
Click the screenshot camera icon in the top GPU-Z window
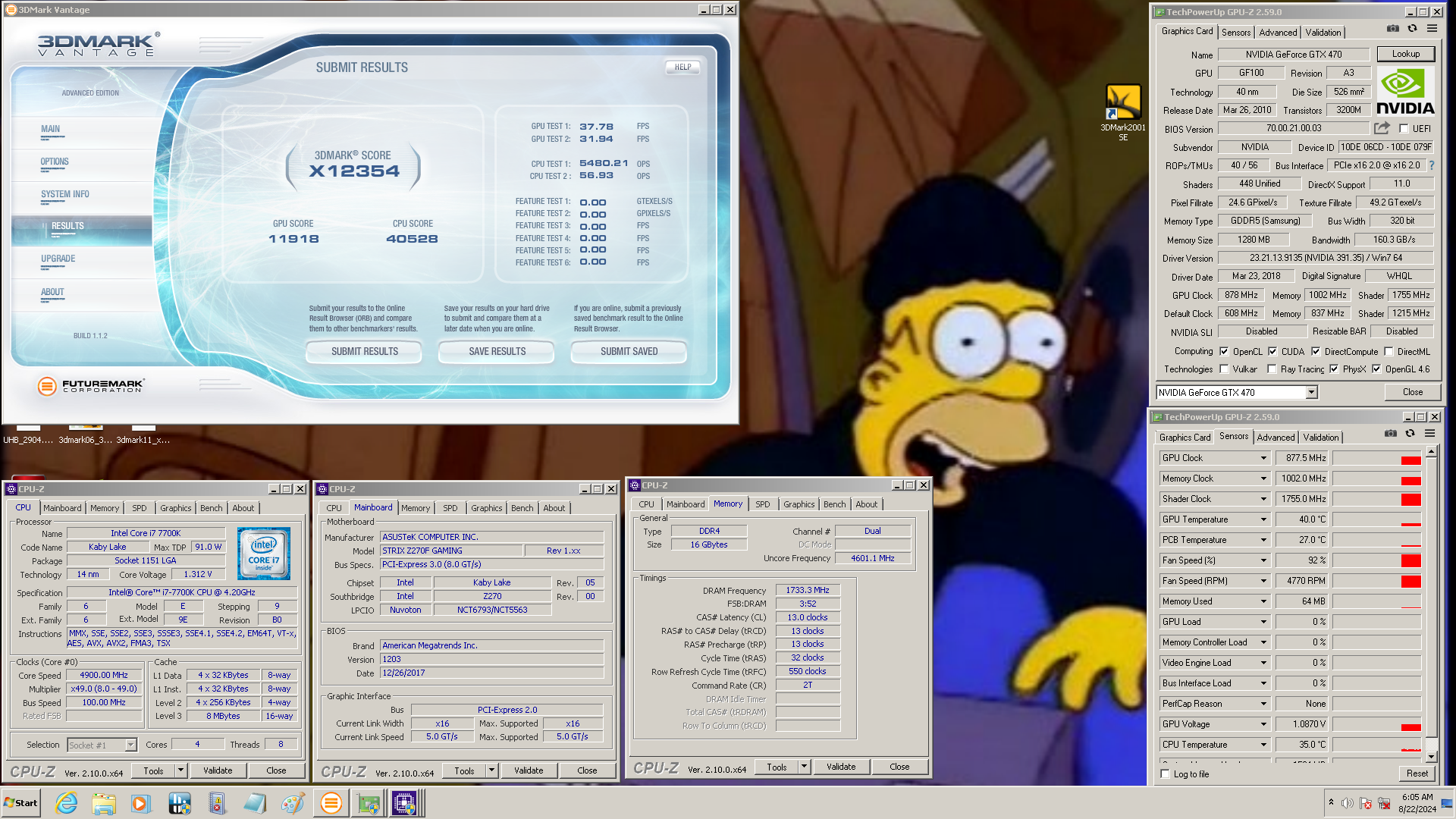point(1393,29)
